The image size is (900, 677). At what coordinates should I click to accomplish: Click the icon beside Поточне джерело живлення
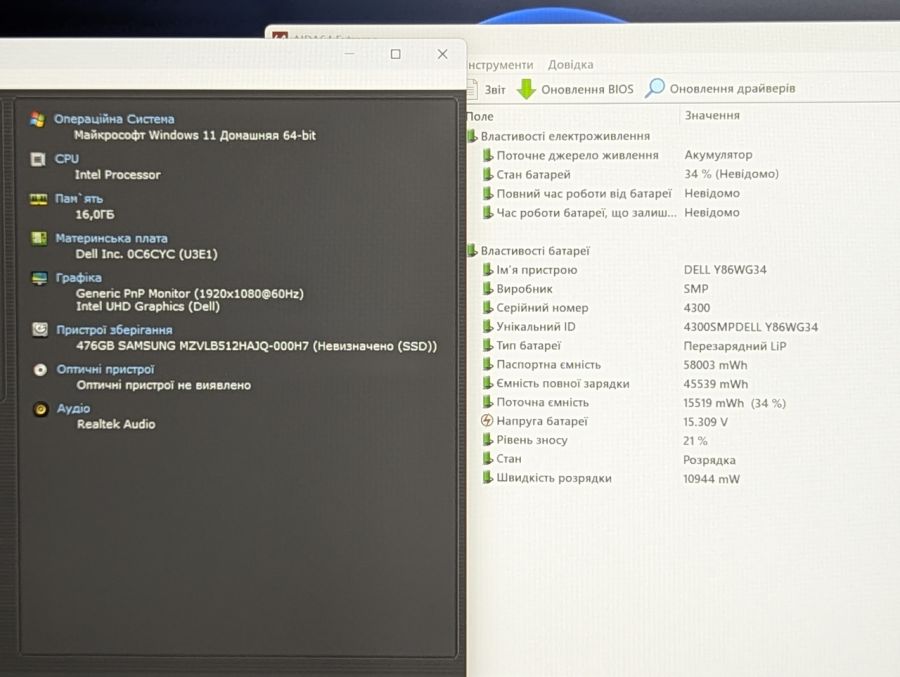488,155
